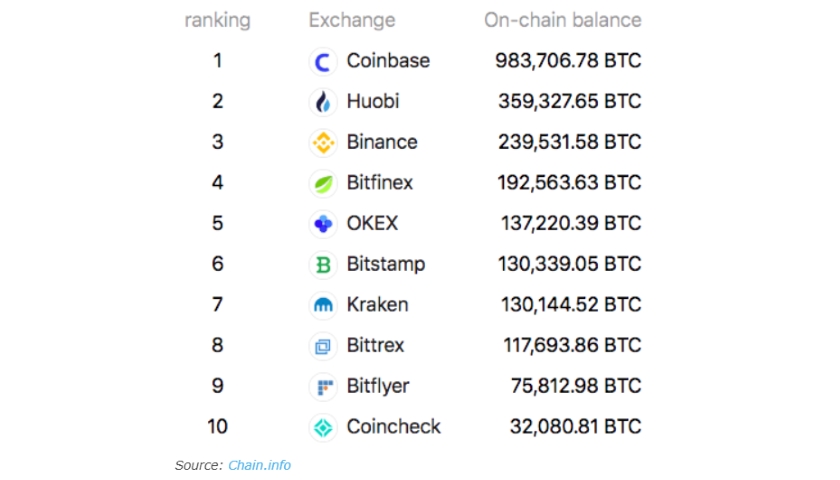Select the Coinbase exchange name

[x=388, y=61]
